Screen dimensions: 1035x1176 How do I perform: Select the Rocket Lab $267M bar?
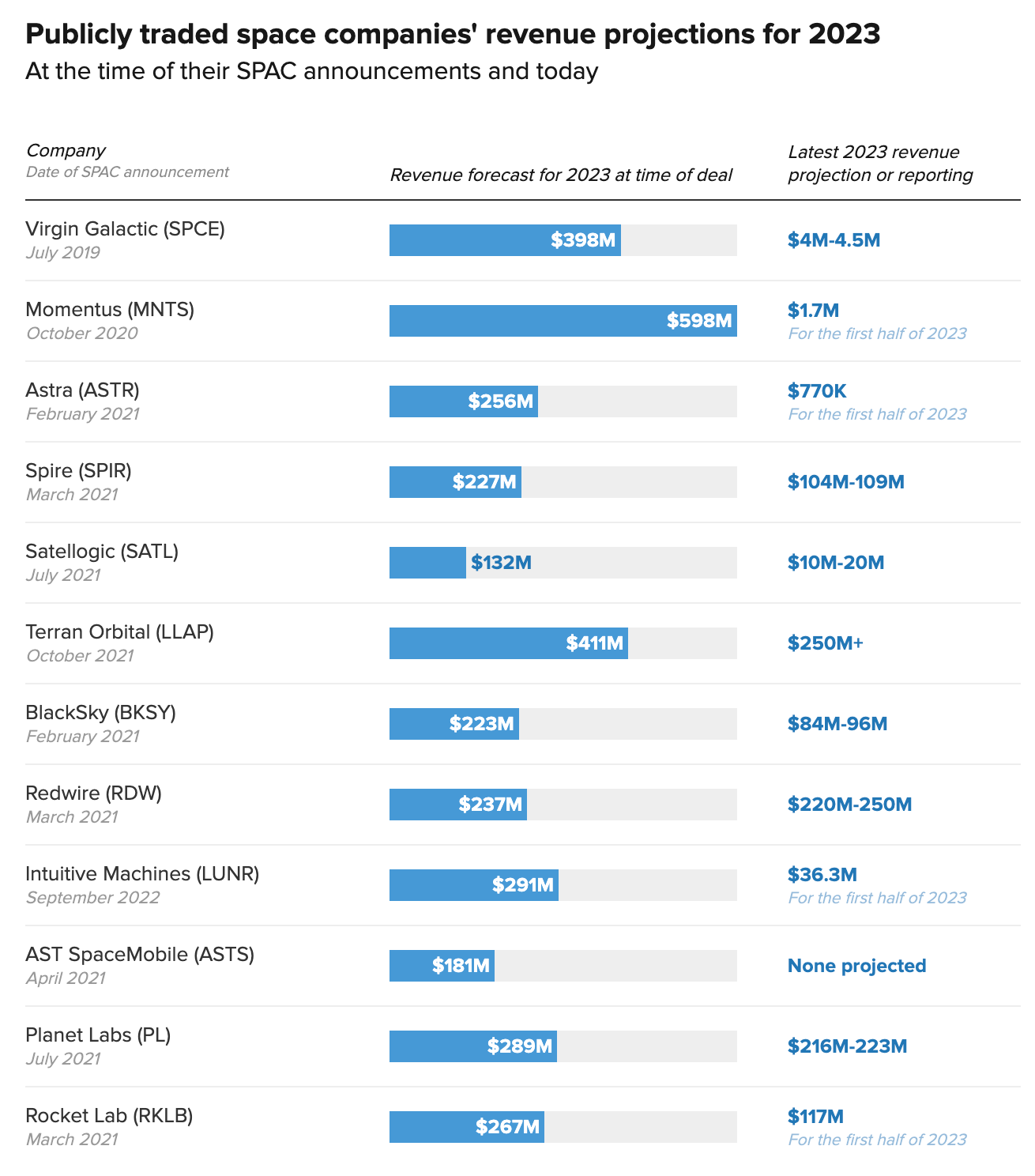click(466, 1127)
